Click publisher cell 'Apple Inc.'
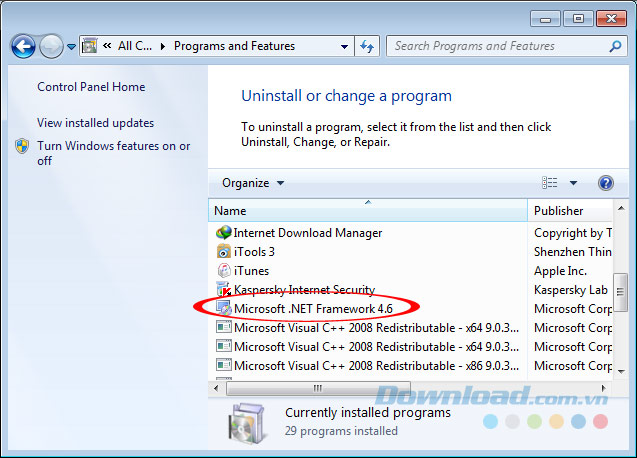 pyautogui.click(x=561, y=271)
